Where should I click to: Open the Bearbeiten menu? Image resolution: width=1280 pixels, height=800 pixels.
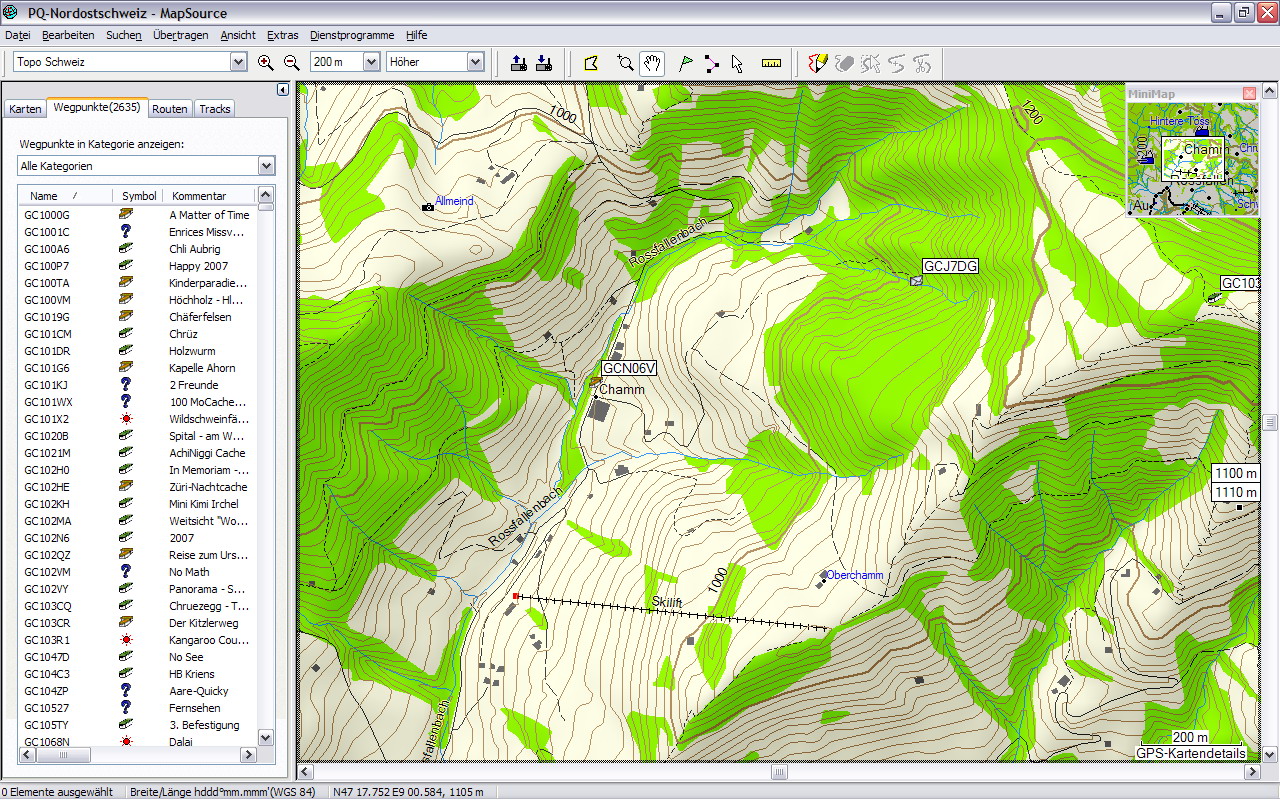tap(68, 35)
